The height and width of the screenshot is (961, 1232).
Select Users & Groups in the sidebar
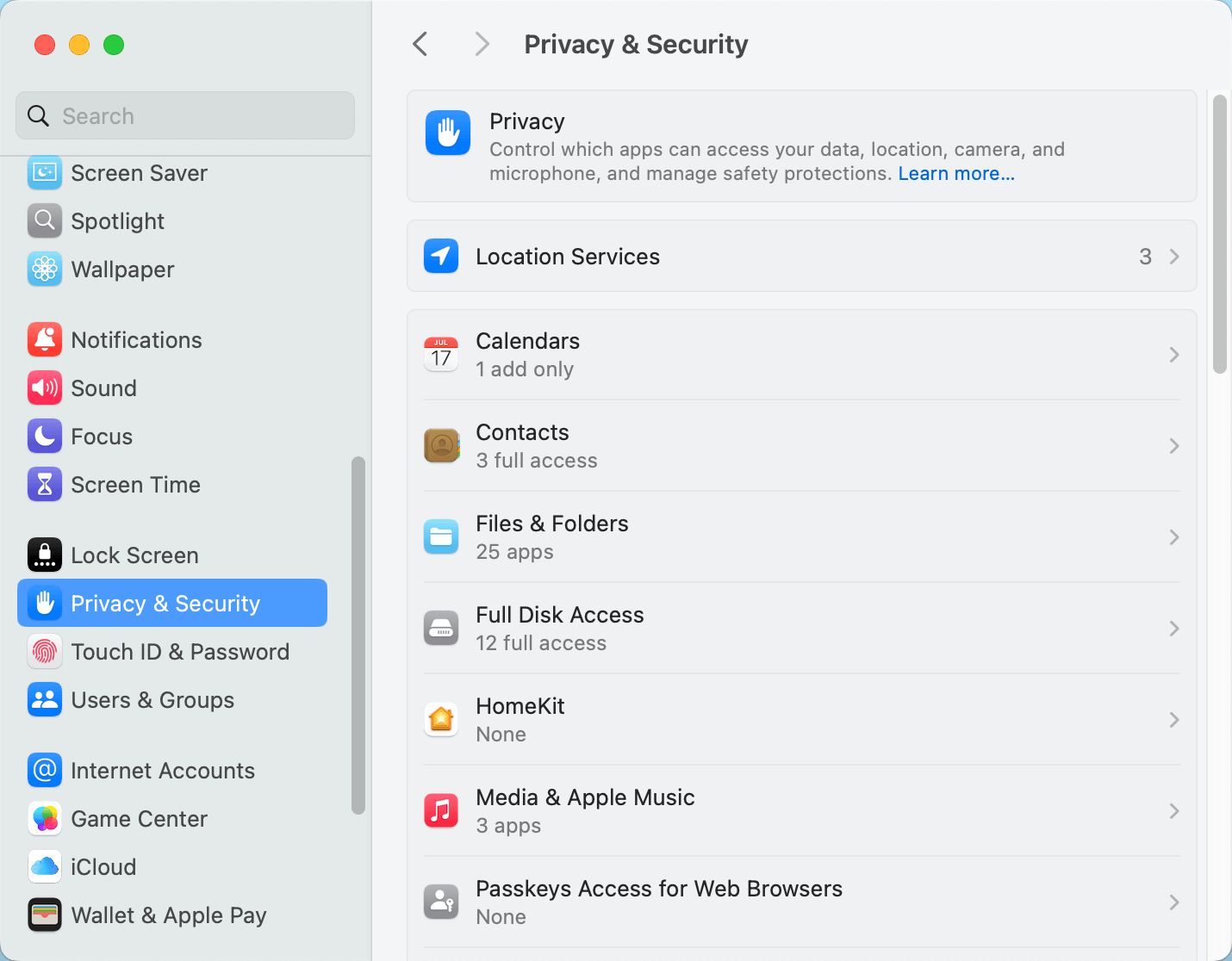point(152,700)
